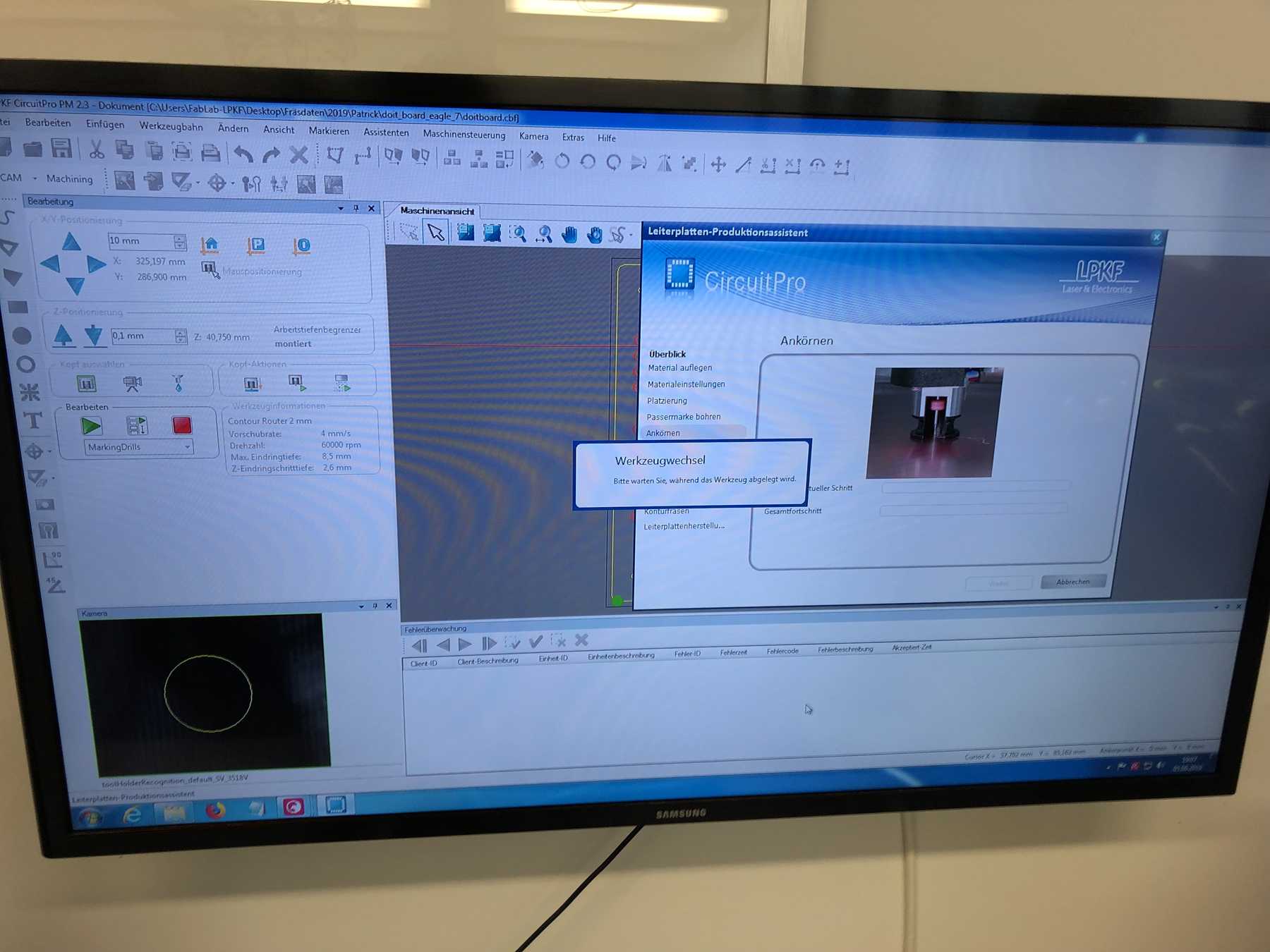Click the Gesamtfortschritt progress bar
Screen dimensions: 1270x952
(x=974, y=508)
